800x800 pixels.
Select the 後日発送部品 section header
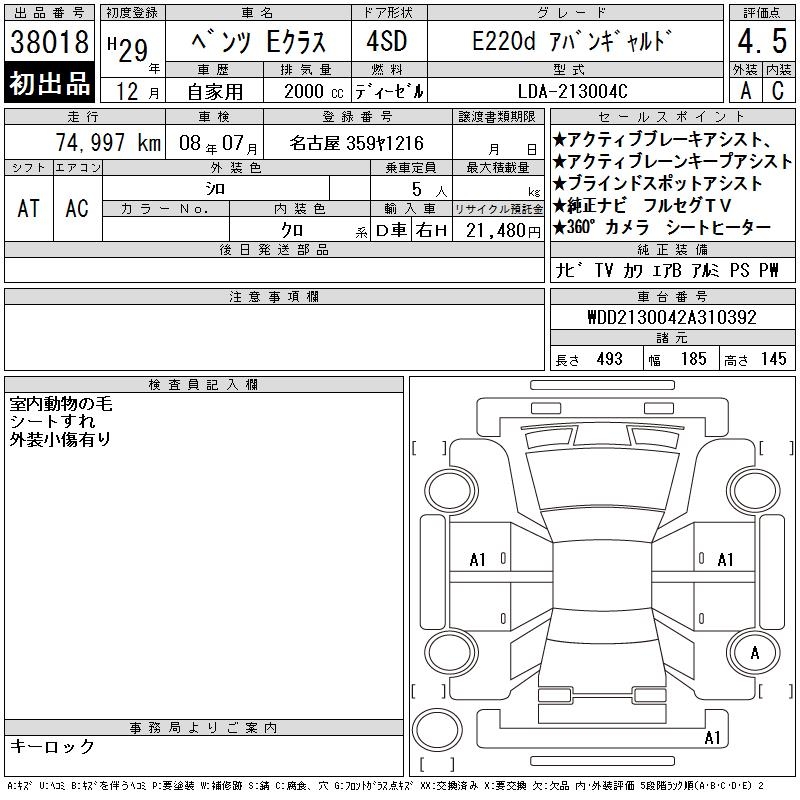coord(274,249)
